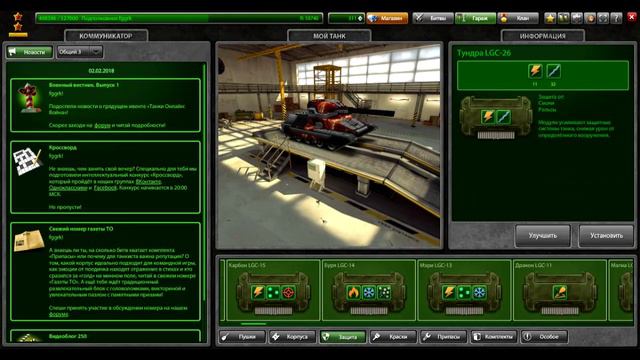Image resolution: width=640 pixels, height=360 pixels.
Task: Open the Новости news channel button
Action: pyautogui.click(x=30, y=52)
